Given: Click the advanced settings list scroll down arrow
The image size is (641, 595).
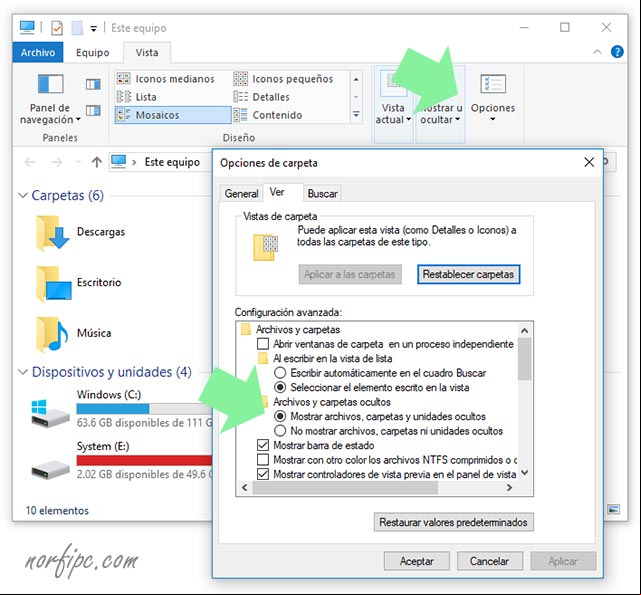Looking at the screenshot, I should point(524,473).
